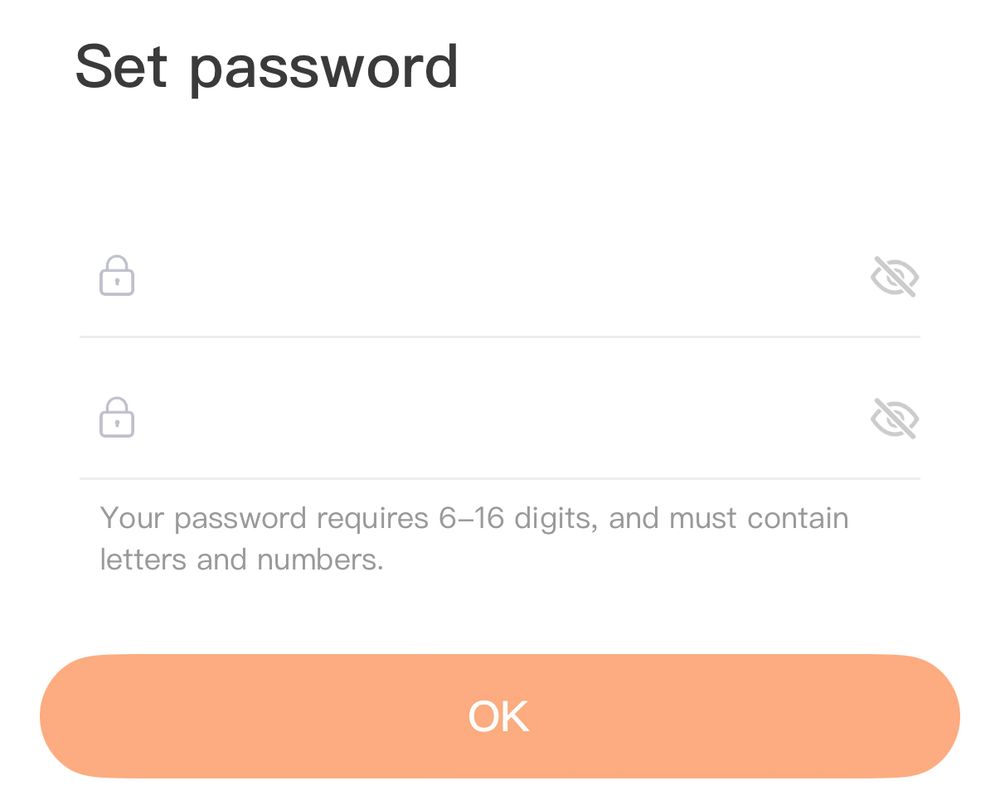
Task: Click the hidden-password eye icon on the second row
Action: [896, 417]
